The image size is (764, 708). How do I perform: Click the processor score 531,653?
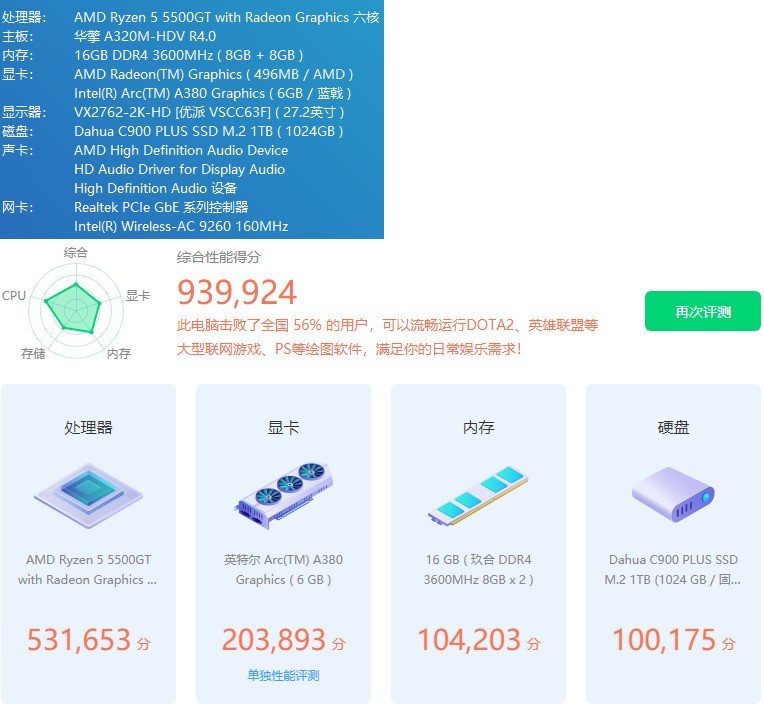click(x=79, y=639)
